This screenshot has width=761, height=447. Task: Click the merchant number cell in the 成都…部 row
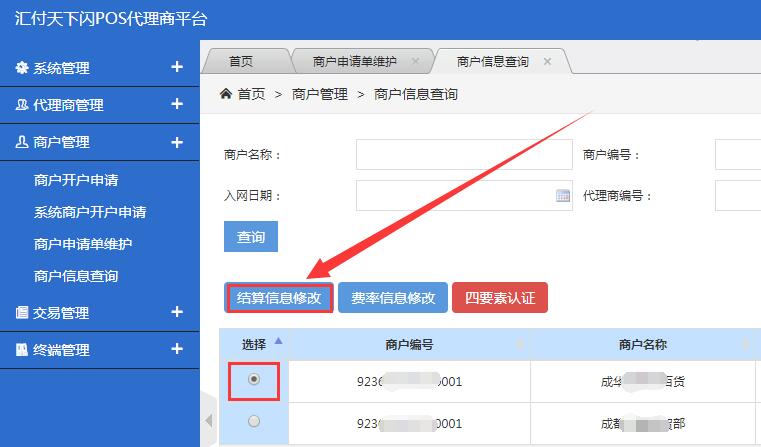tap(409, 424)
